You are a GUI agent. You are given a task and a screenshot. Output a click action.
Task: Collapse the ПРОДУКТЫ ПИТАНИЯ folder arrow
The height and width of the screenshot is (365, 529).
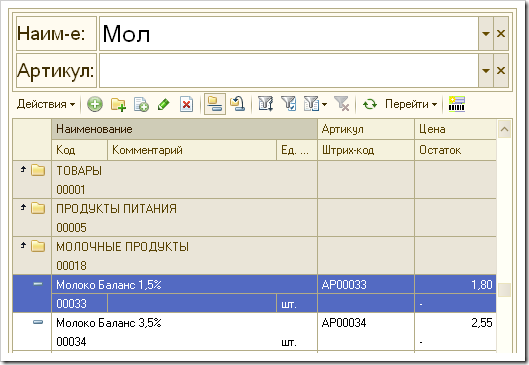tap(23, 207)
